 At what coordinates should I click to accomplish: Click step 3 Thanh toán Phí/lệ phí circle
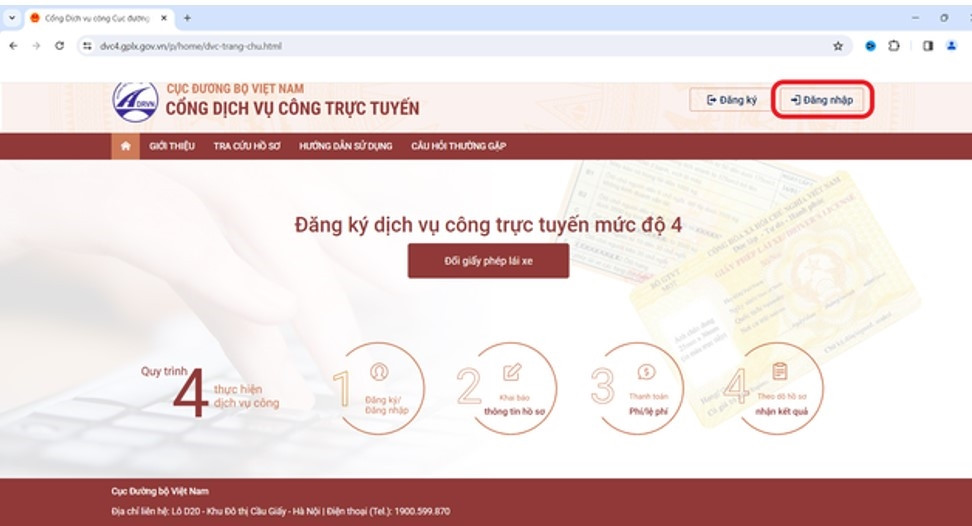tap(645, 388)
